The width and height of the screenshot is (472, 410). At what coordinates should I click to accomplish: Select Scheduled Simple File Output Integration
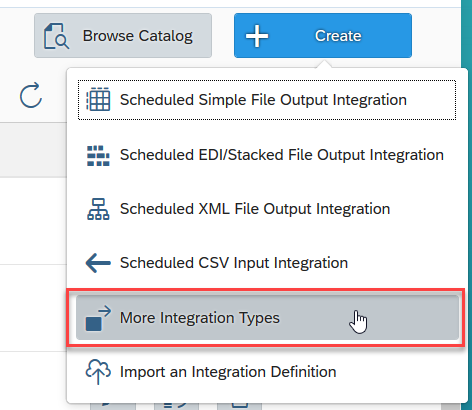pyautogui.click(x=263, y=100)
